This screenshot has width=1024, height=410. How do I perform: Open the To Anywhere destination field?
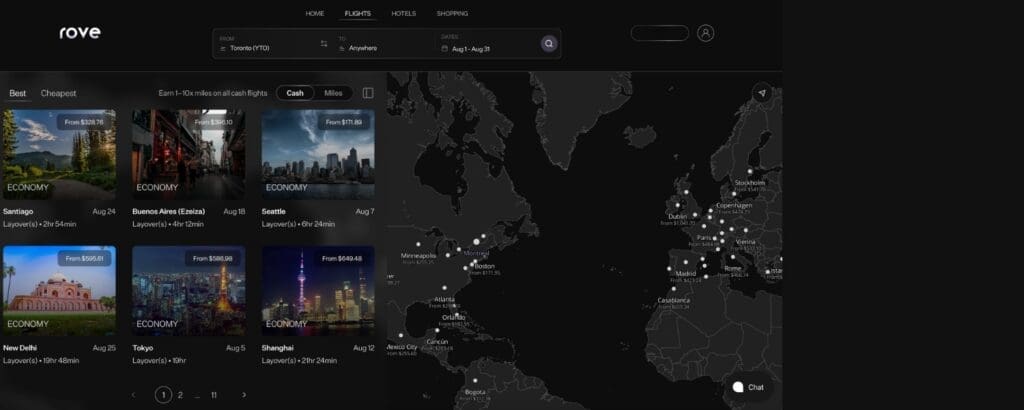click(380, 44)
